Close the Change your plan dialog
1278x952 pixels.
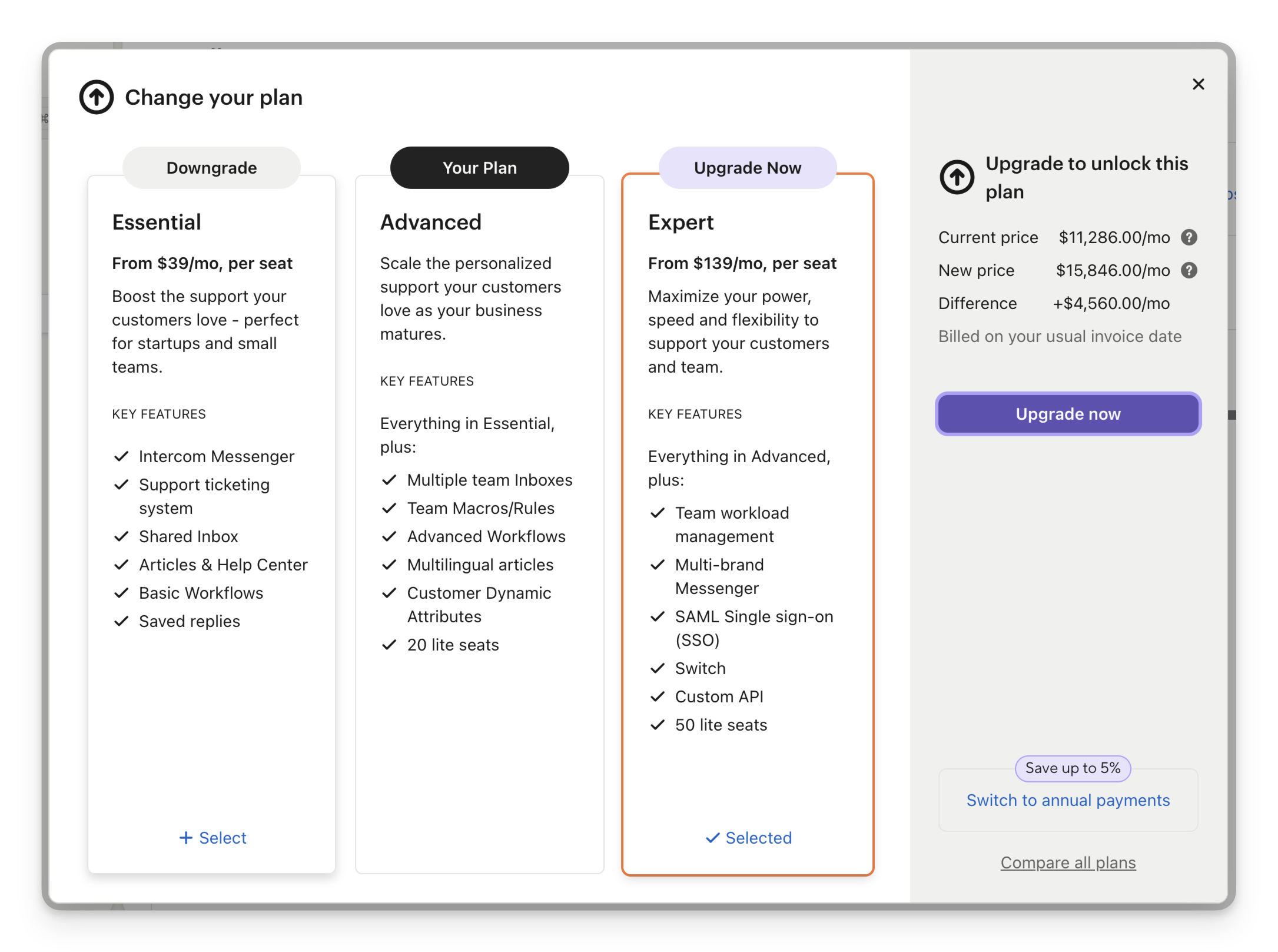[x=1198, y=84]
